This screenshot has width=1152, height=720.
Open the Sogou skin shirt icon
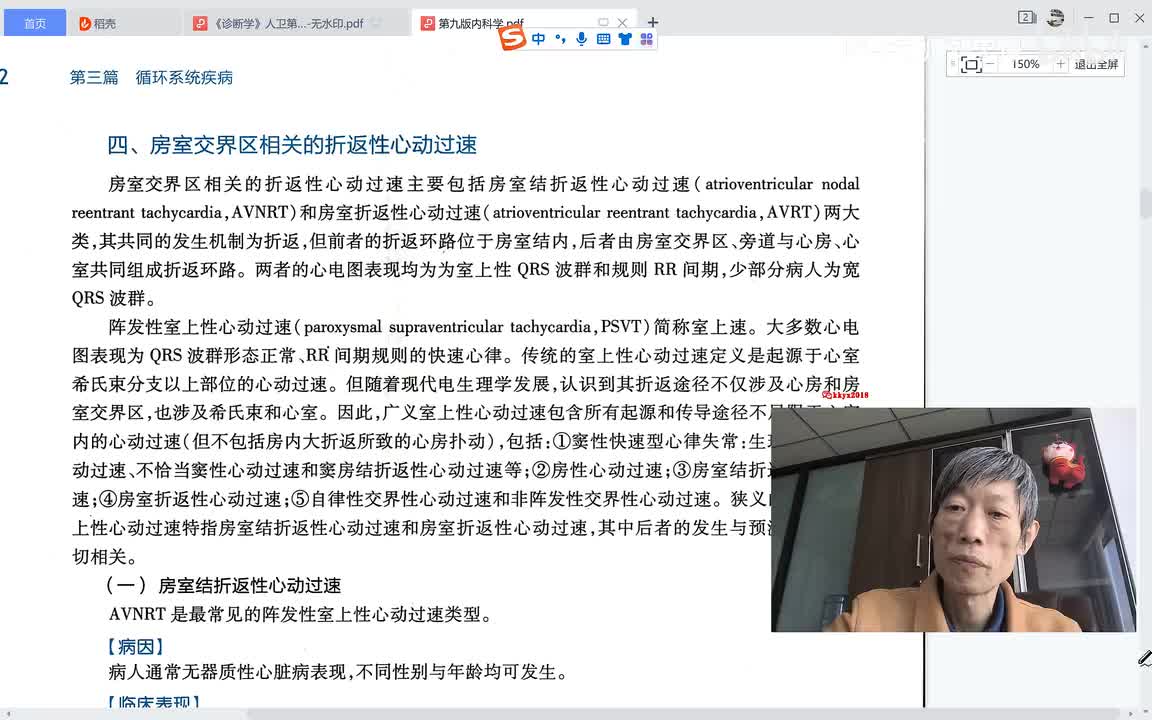[x=625, y=39]
